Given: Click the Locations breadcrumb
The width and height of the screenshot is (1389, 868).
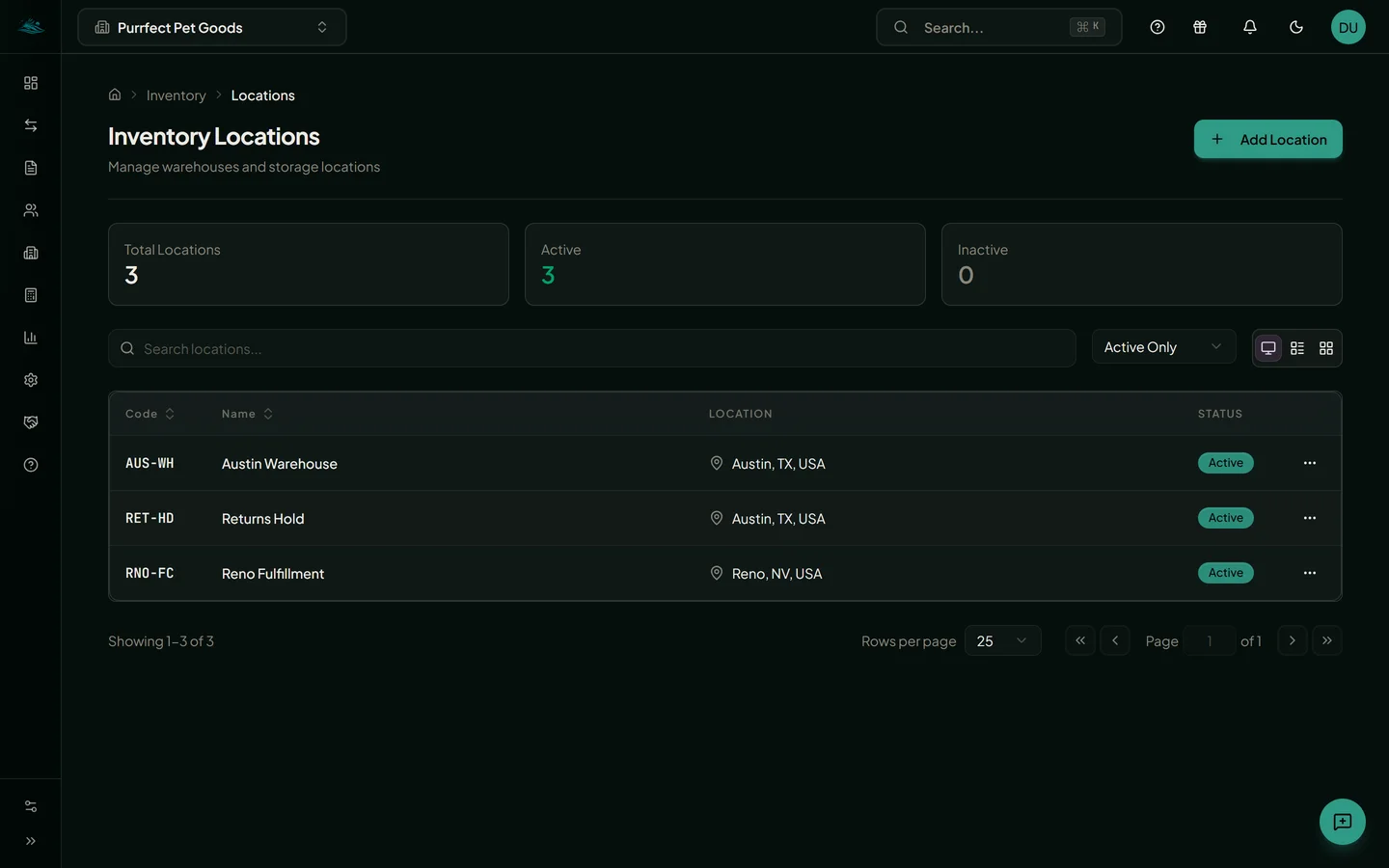Looking at the screenshot, I should tap(262, 95).
